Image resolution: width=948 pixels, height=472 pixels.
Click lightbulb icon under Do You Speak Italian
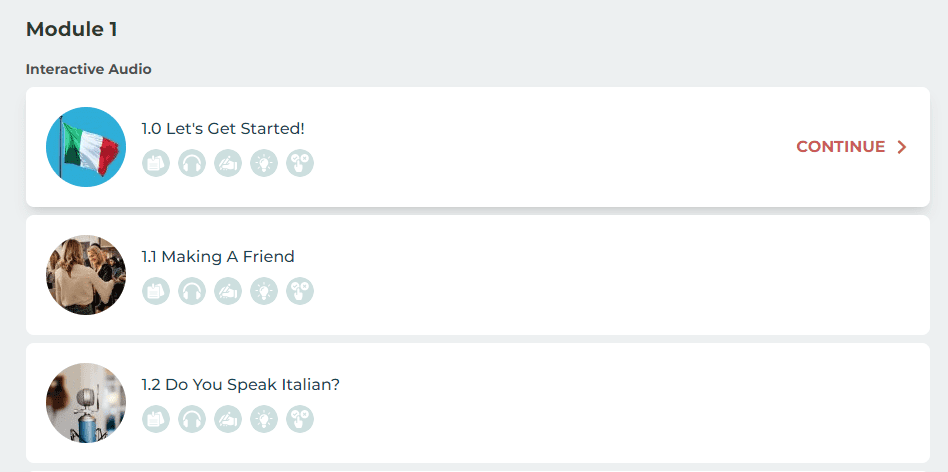[x=264, y=419]
